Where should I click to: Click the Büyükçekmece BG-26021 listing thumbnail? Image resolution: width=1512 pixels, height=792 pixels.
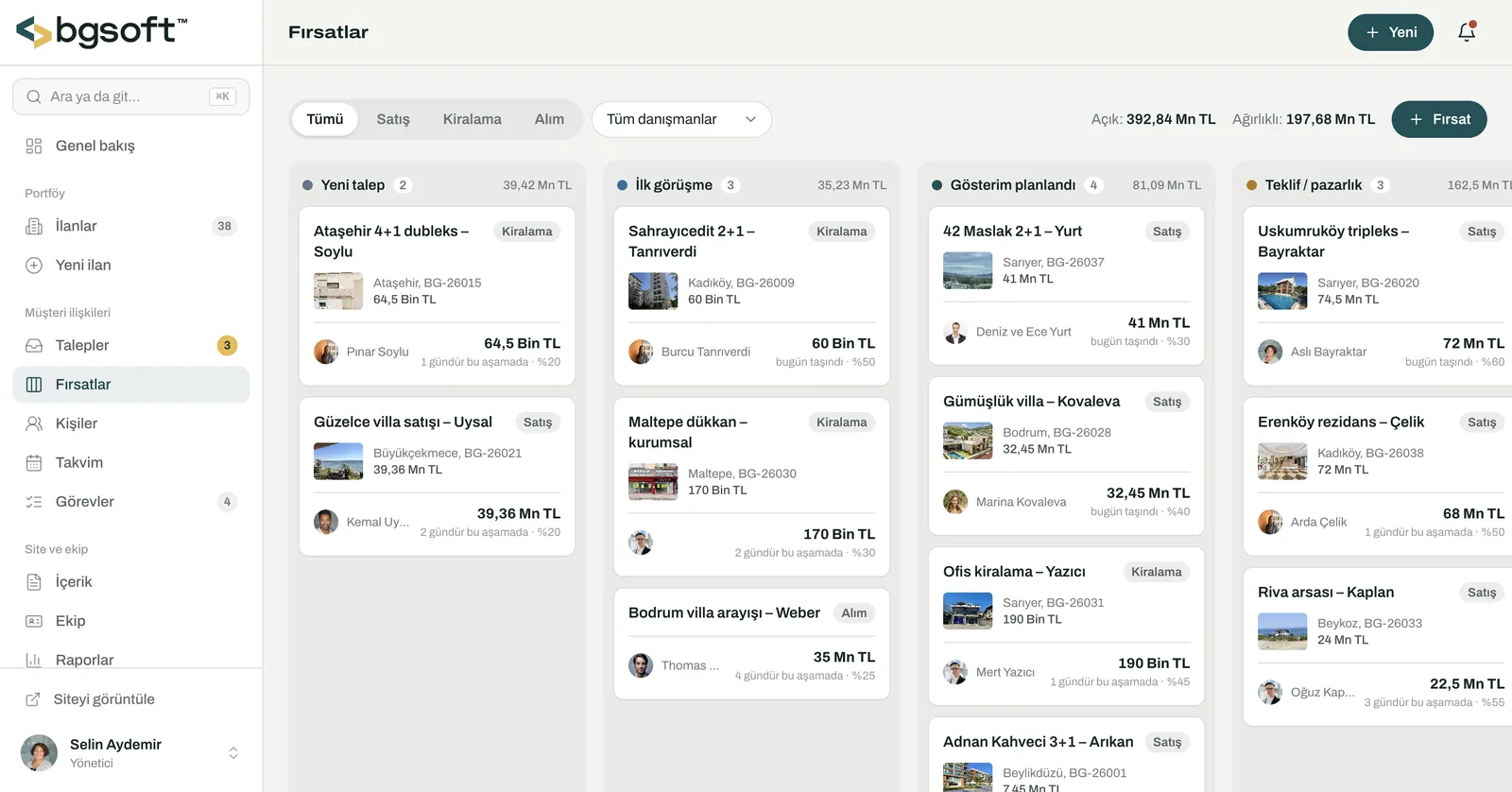338,461
